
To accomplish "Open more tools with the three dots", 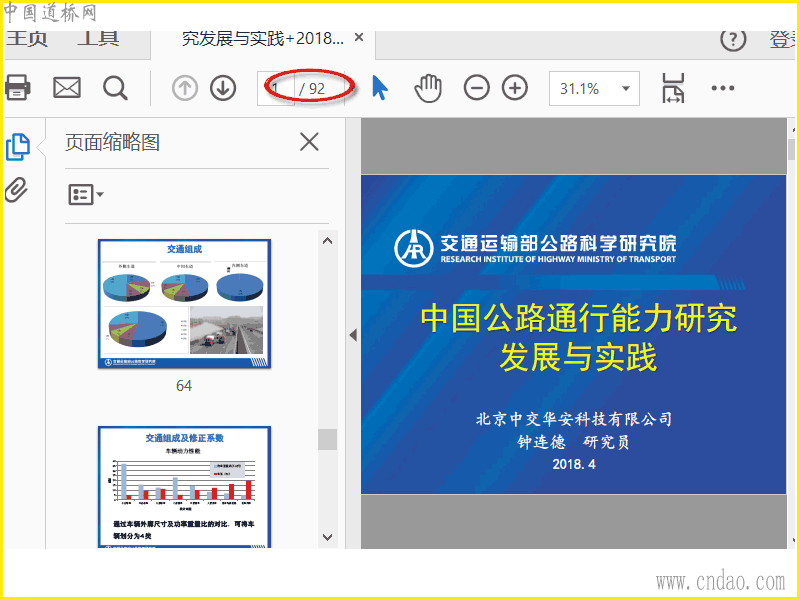I will tap(722, 88).
